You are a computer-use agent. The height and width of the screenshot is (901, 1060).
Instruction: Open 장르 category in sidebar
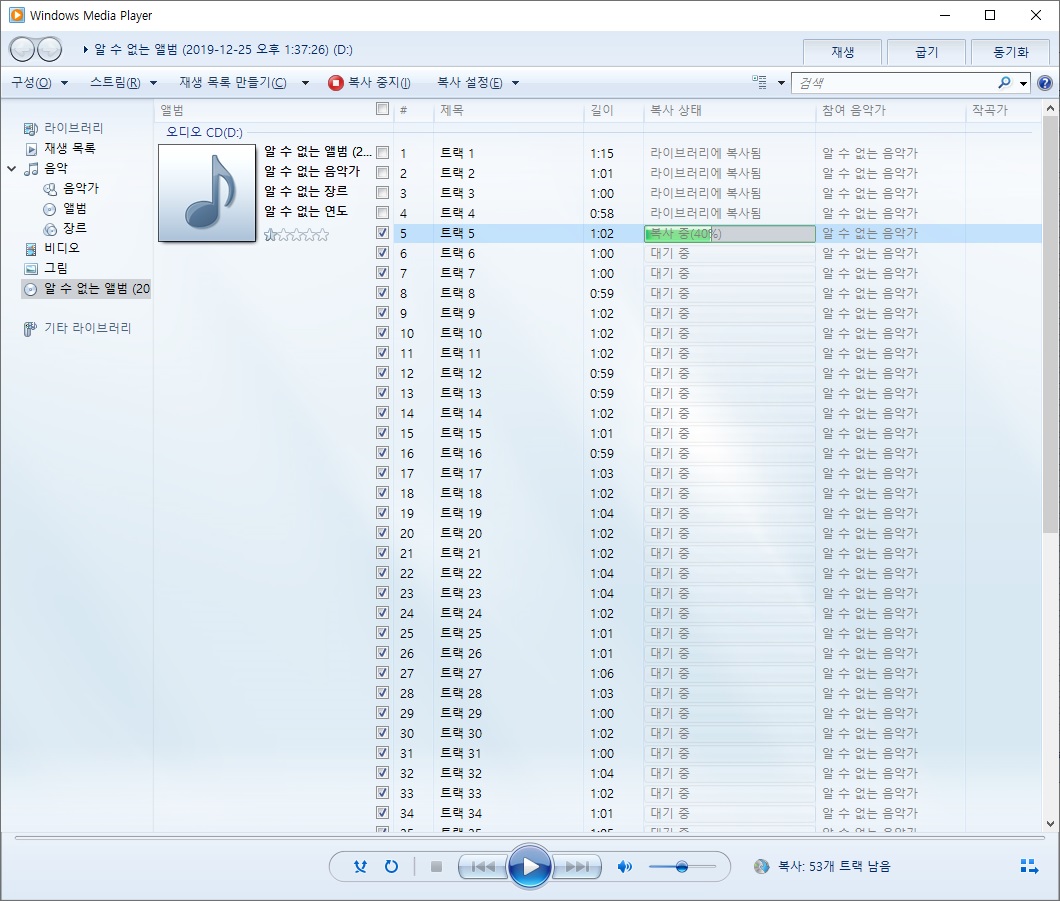point(74,228)
